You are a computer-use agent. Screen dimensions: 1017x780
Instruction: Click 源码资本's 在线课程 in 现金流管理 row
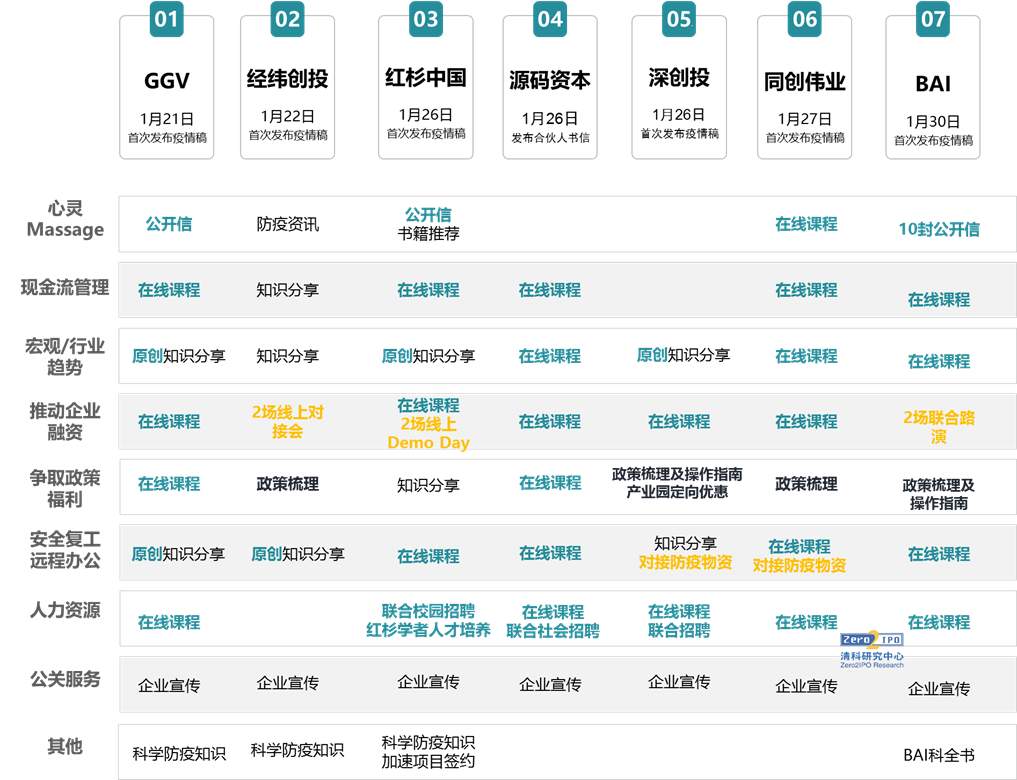(x=549, y=290)
